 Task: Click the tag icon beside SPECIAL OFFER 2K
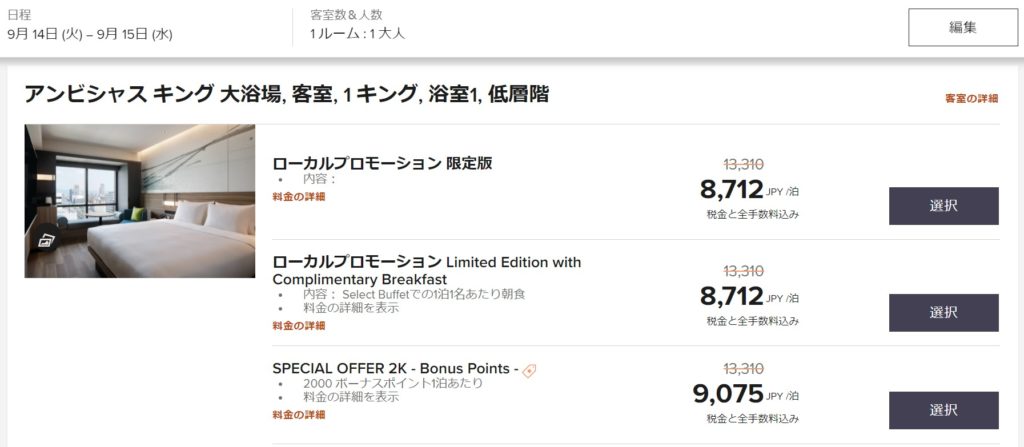pyautogui.click(x=529, y=370)
